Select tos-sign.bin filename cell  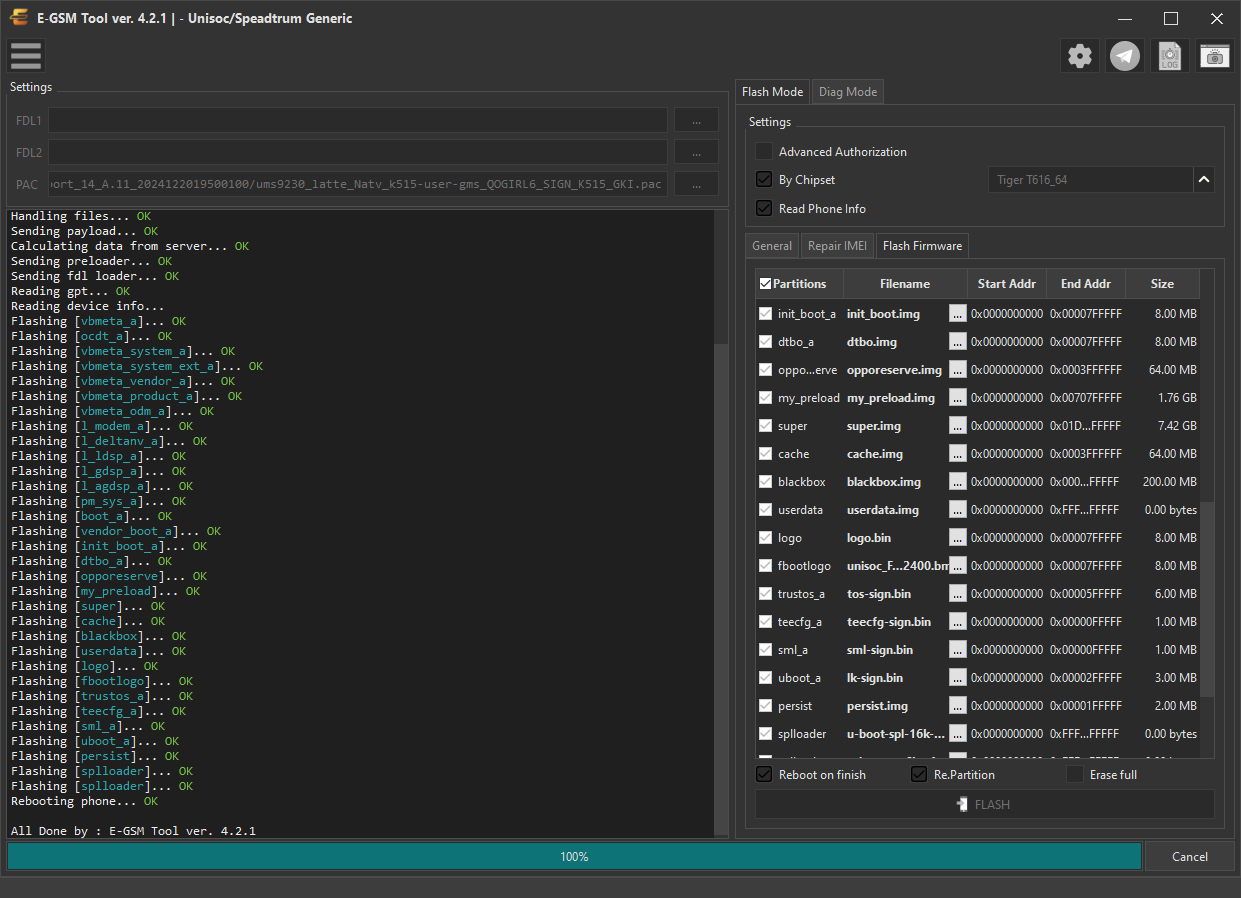pos(879,594)
